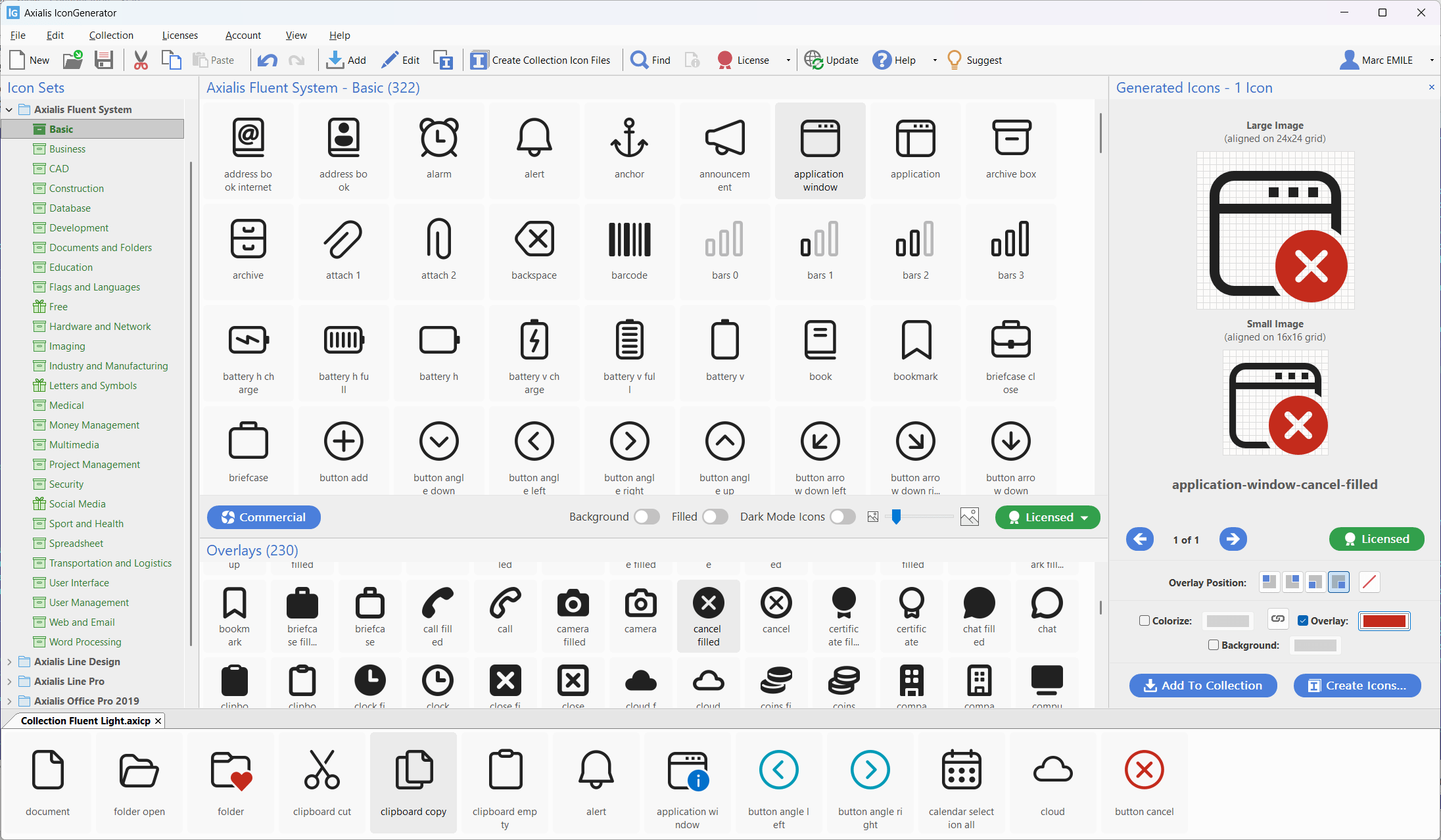Open the View menu

[296, 35]
